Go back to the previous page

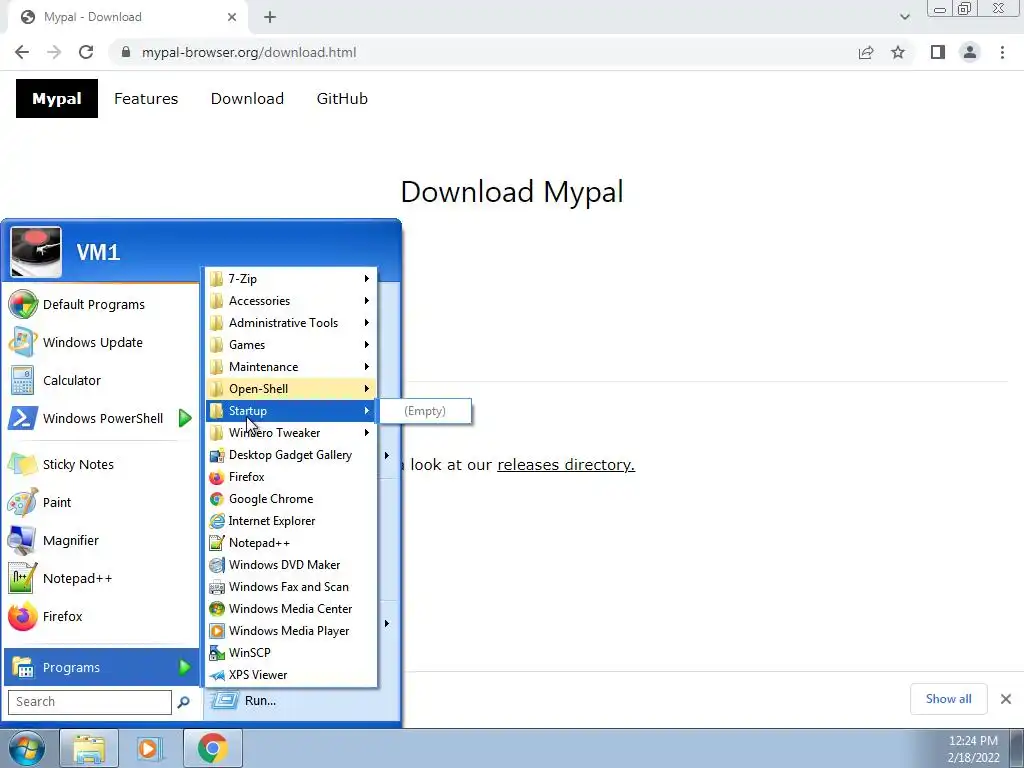[x=22, y=52]
